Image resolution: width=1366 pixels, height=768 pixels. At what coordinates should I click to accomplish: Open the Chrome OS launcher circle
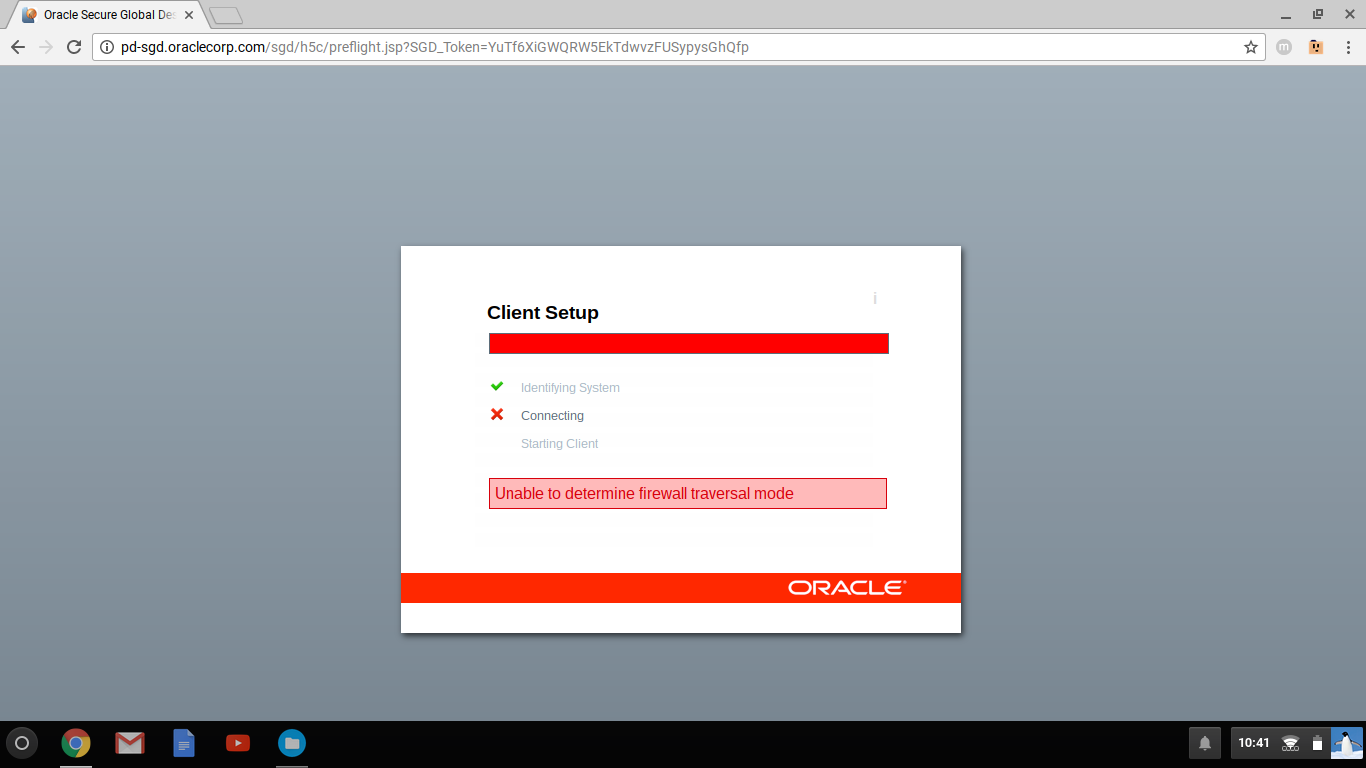click(22, 743)
